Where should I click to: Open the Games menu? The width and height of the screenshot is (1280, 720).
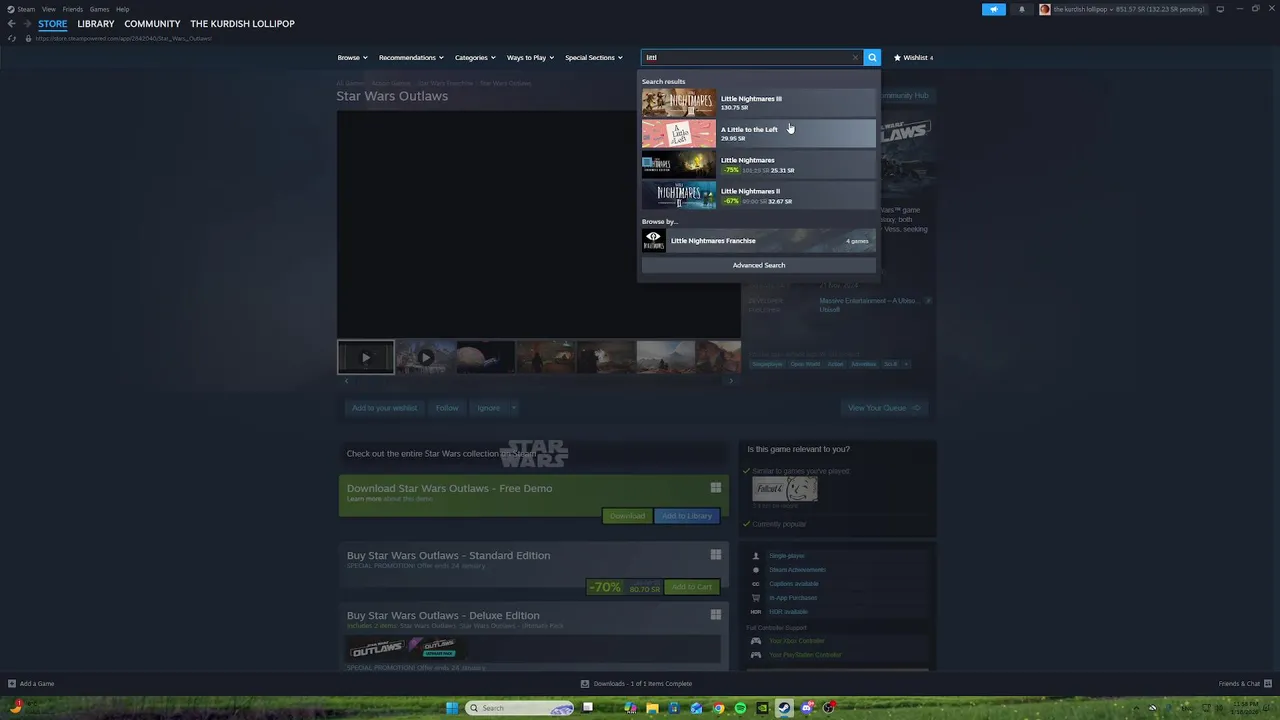99,9
